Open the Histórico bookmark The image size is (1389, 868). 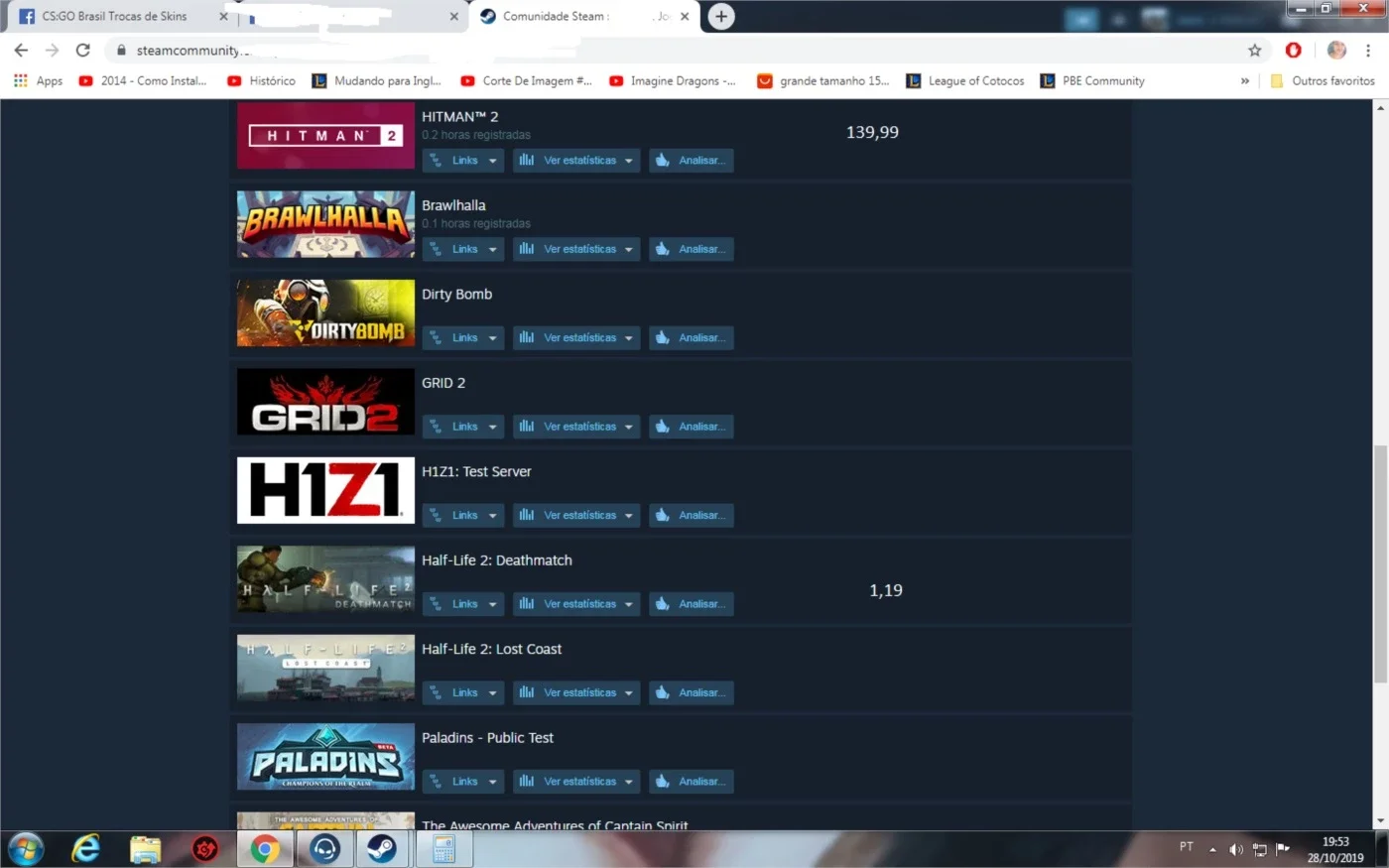pos(262,81)
